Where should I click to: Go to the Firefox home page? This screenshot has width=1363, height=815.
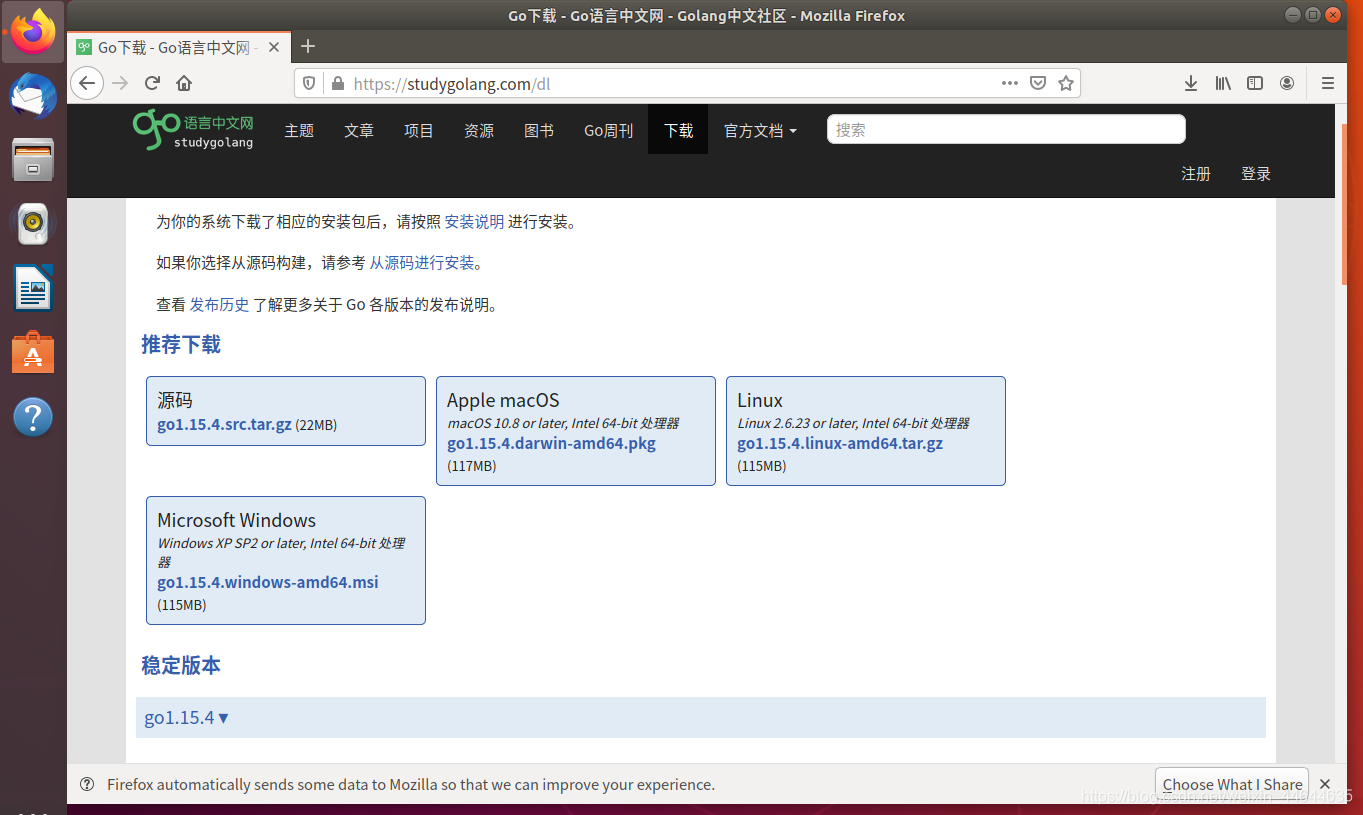pyautogui.click(x=184, y=83)
